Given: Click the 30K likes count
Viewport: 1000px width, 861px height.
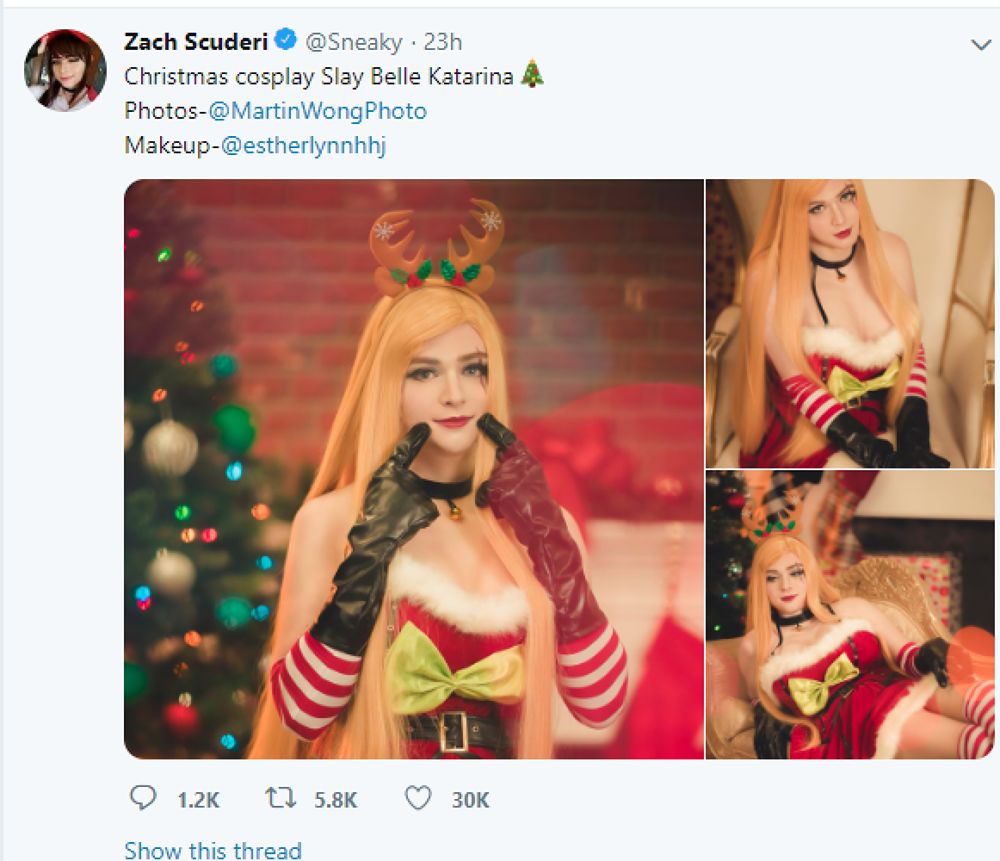Looking at the screenshot, I should tap(469, 799).
